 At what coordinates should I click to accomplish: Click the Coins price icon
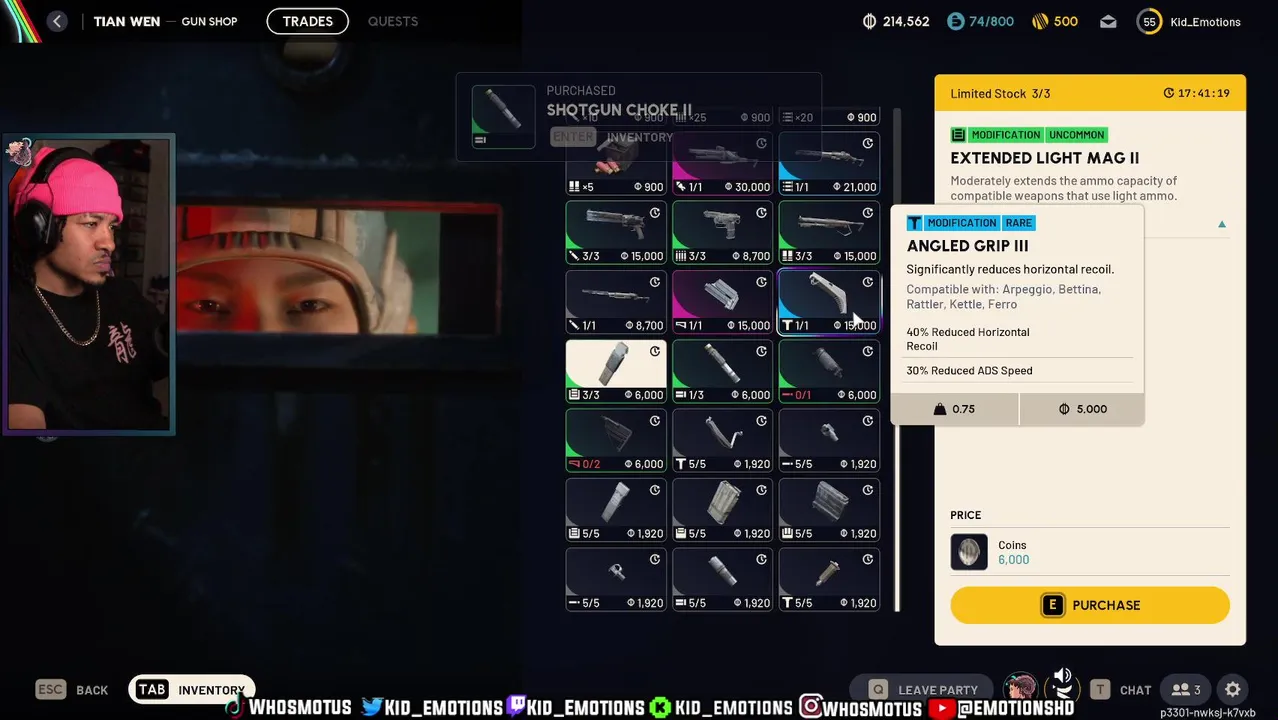click(969, 552)
